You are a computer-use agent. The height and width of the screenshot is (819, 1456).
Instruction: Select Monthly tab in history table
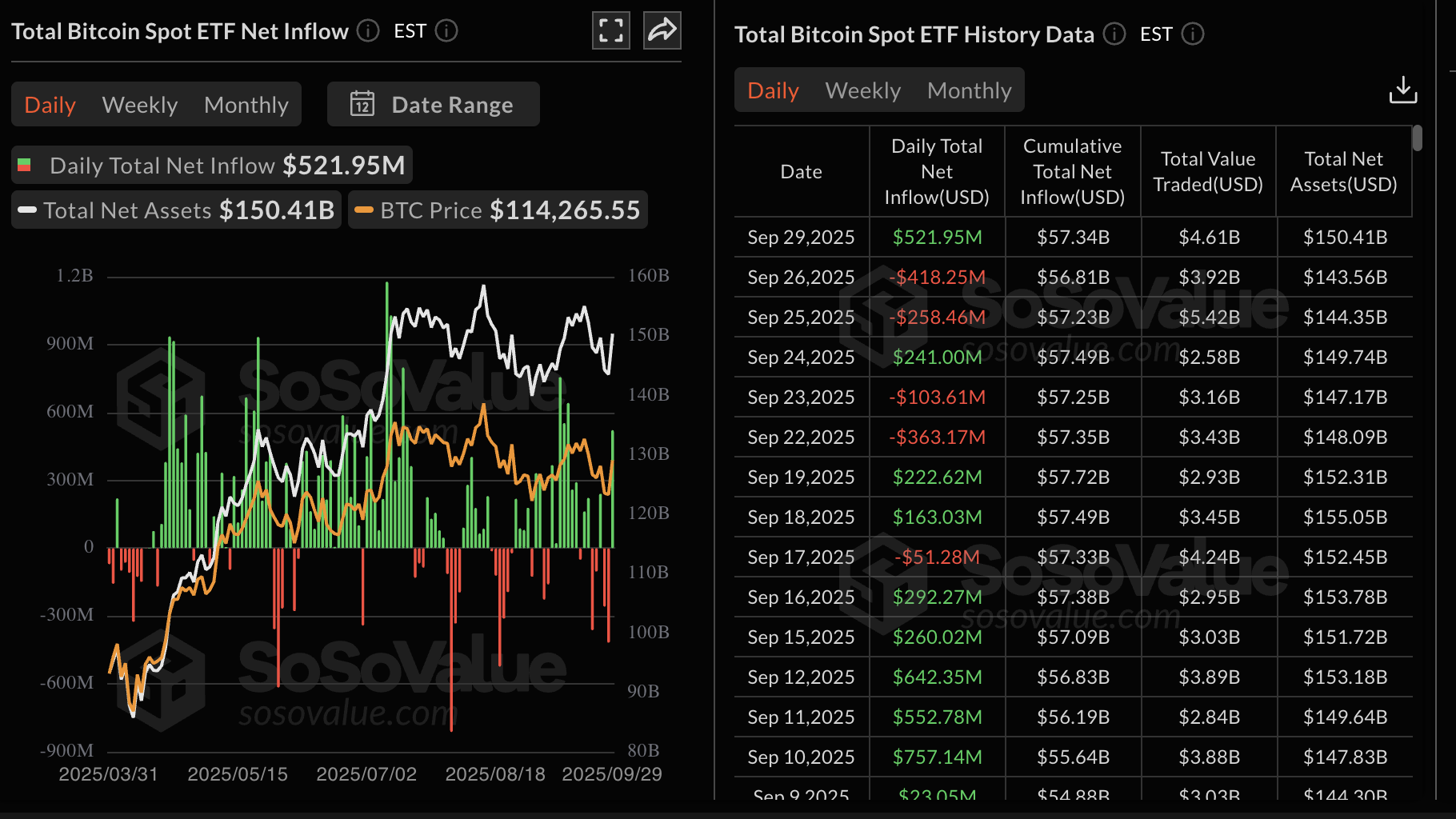coord(969,90)
